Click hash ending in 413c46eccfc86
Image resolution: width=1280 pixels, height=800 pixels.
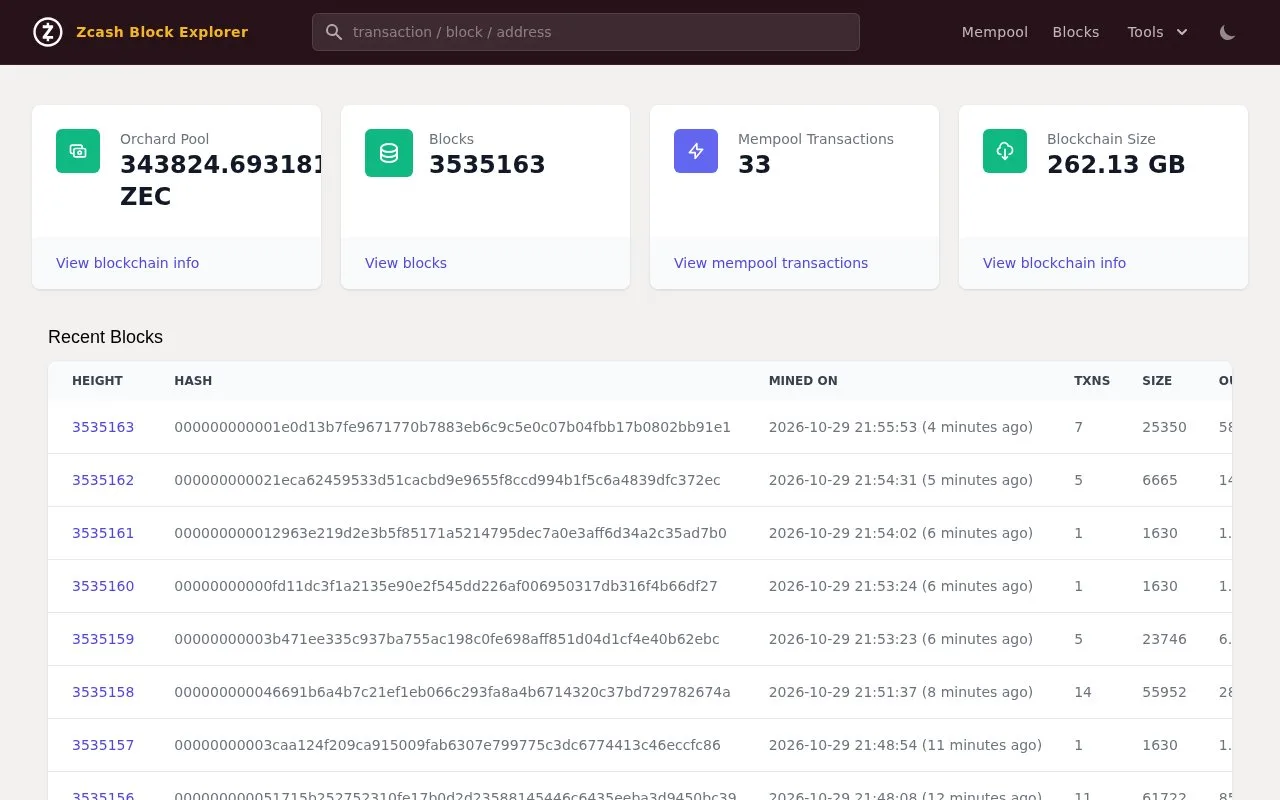coord(447,745)
